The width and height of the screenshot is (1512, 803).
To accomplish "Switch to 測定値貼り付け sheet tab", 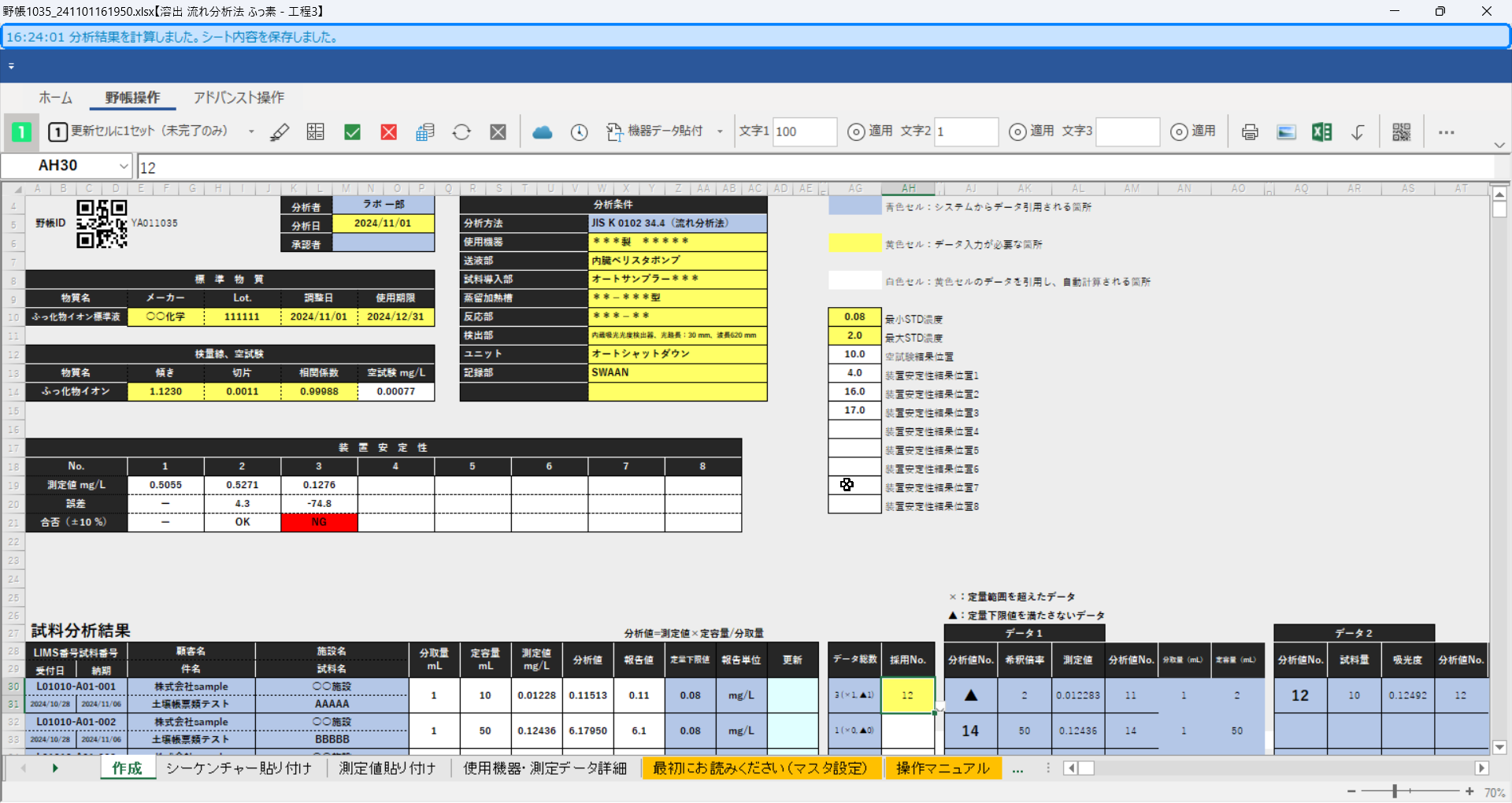I will pyautogui.click(x=387, y=768).
